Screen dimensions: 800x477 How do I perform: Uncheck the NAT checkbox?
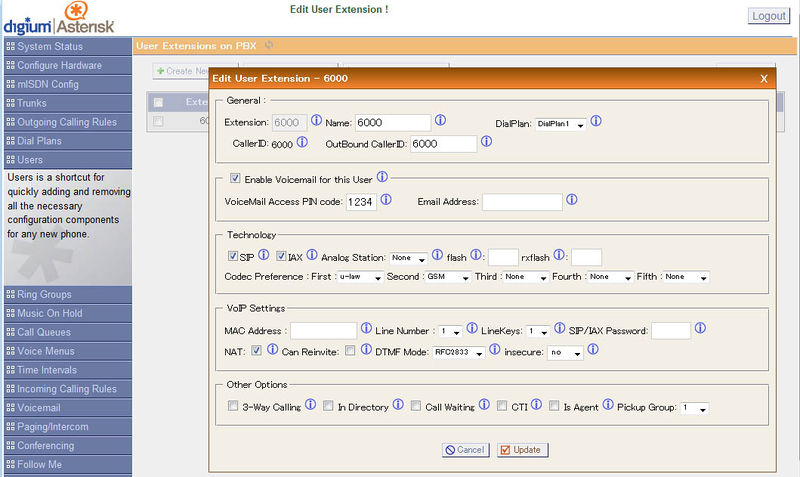[x=256, y=351]
